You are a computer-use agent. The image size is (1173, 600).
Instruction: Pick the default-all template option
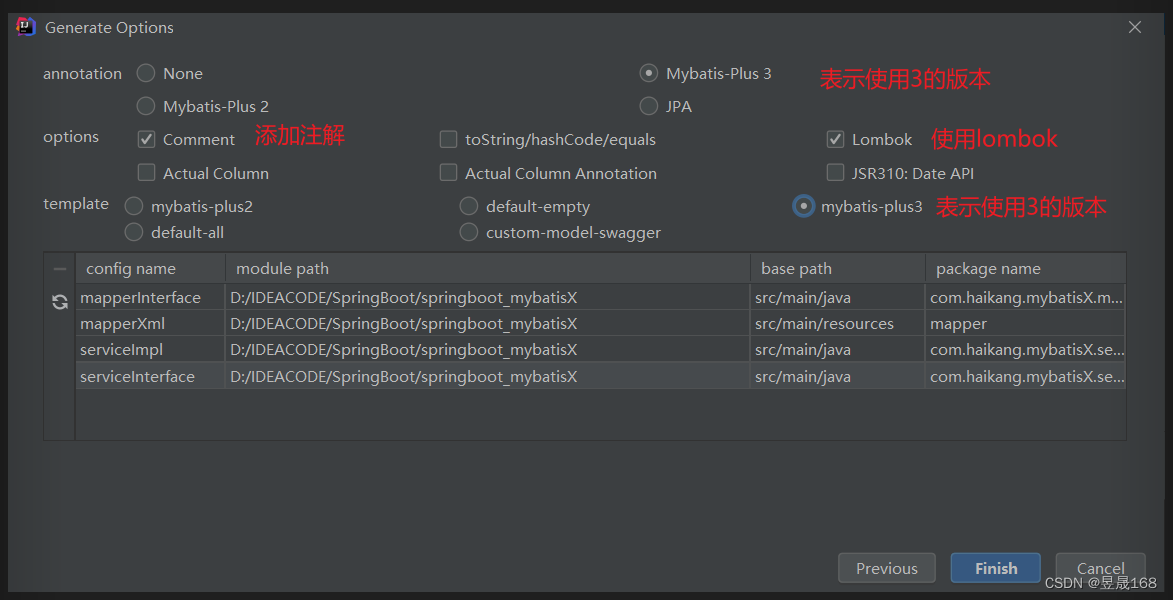134,233
